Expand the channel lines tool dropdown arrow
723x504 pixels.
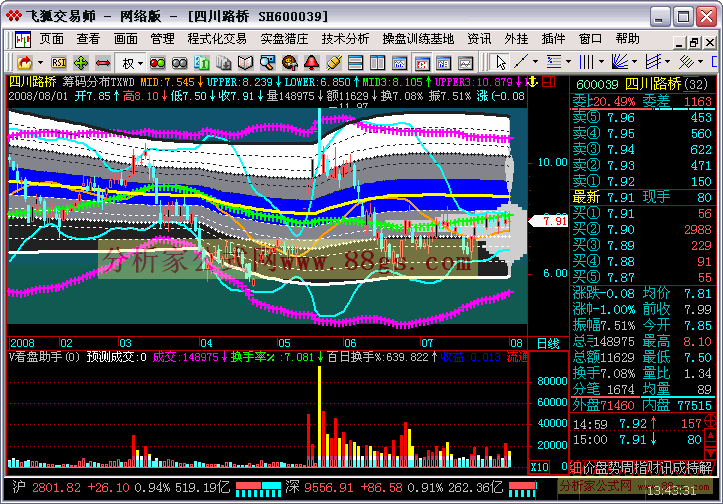click(x=668, y=61)
